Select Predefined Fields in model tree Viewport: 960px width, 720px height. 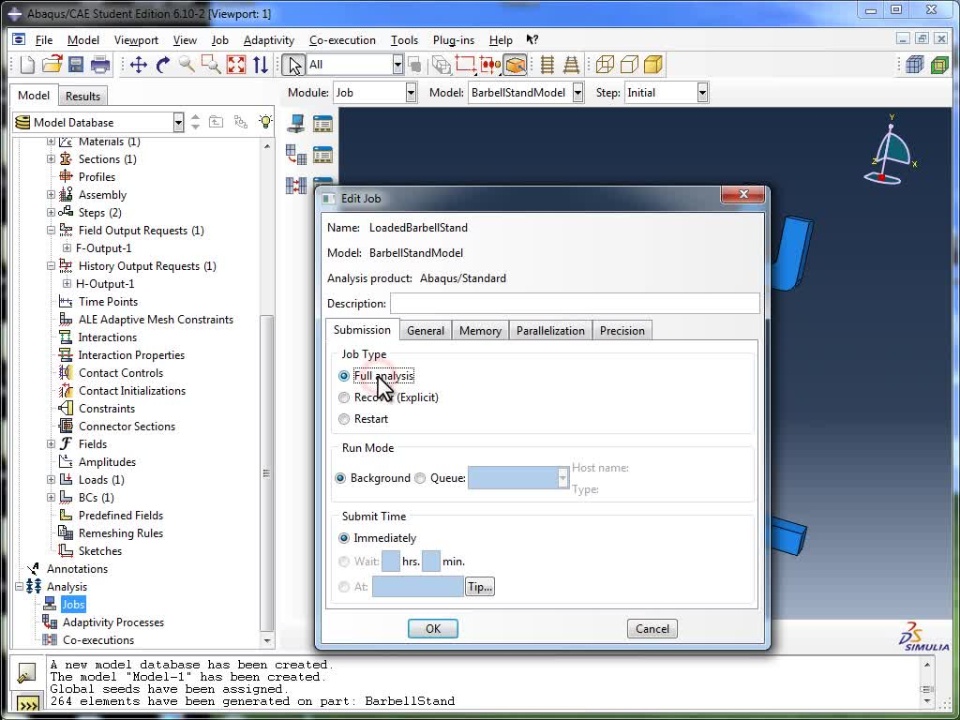pyautogui.click(x=121, y=516)
